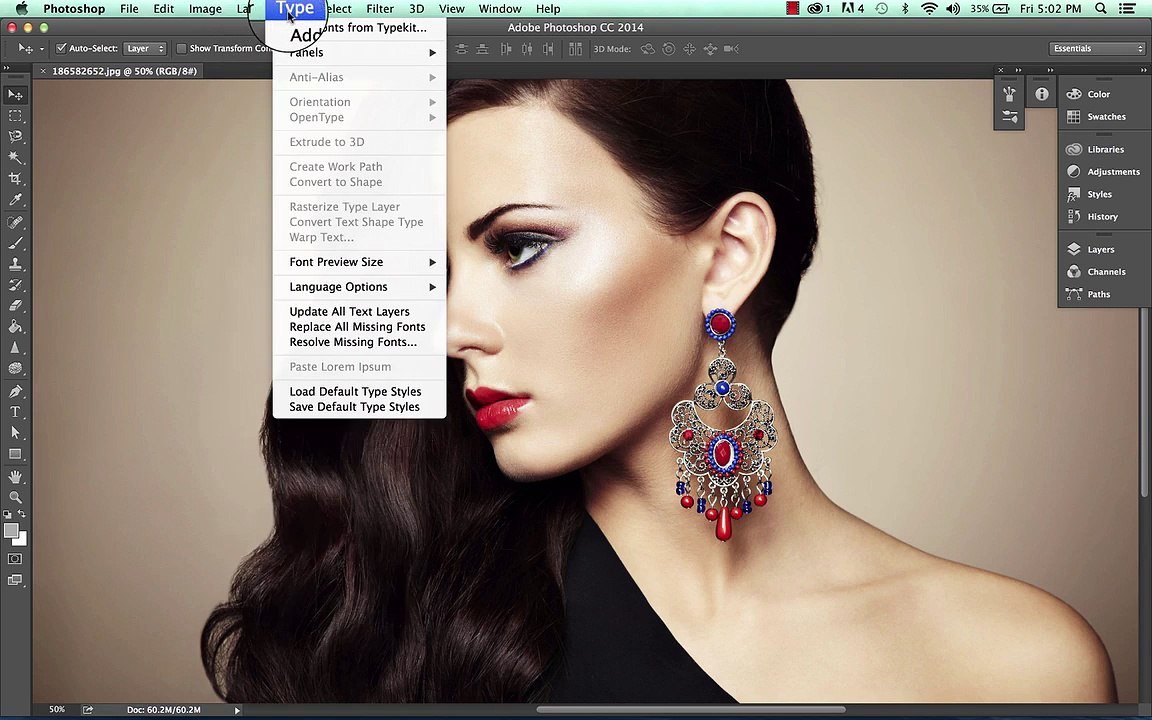Pick the Eyedropper tool

15,199
